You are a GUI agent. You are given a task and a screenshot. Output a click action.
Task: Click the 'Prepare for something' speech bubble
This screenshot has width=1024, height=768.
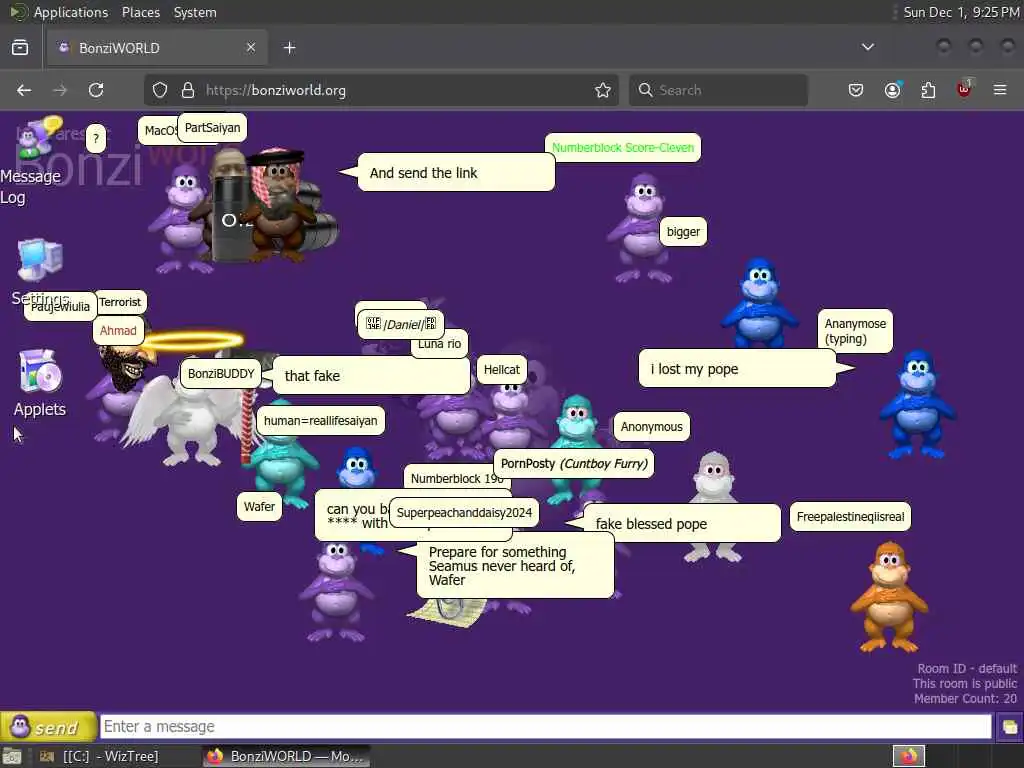[515, 566]
